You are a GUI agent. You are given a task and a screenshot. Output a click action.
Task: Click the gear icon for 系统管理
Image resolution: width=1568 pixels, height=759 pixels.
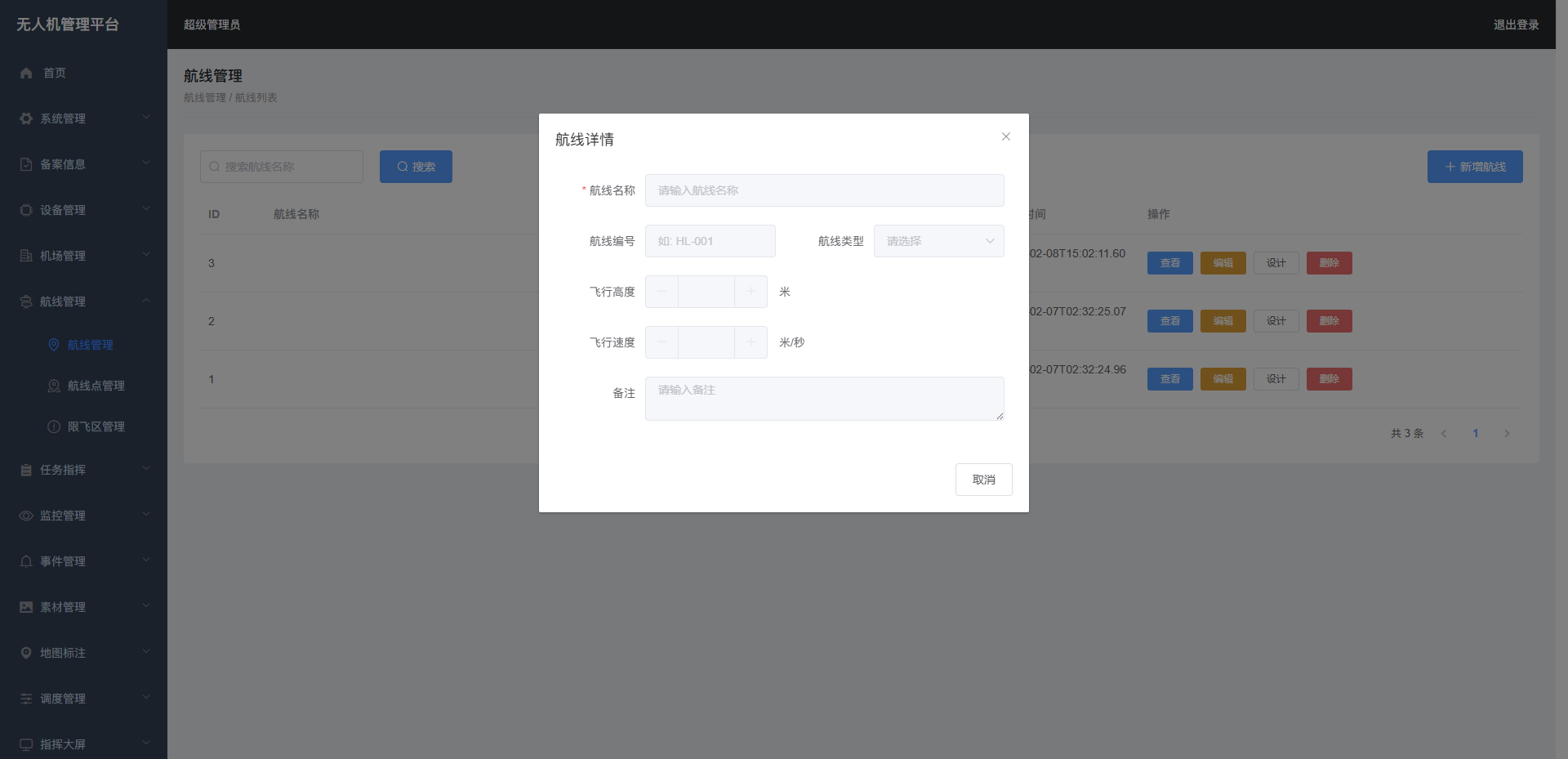pyautogui.click(x=26, y=118)
